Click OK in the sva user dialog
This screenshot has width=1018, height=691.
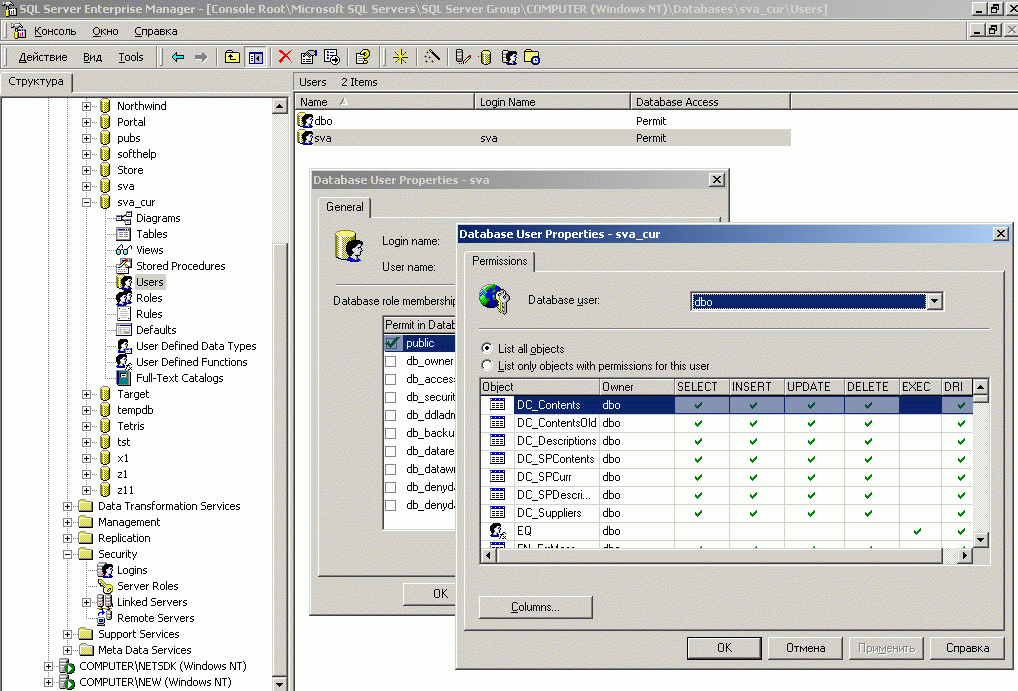430,594
